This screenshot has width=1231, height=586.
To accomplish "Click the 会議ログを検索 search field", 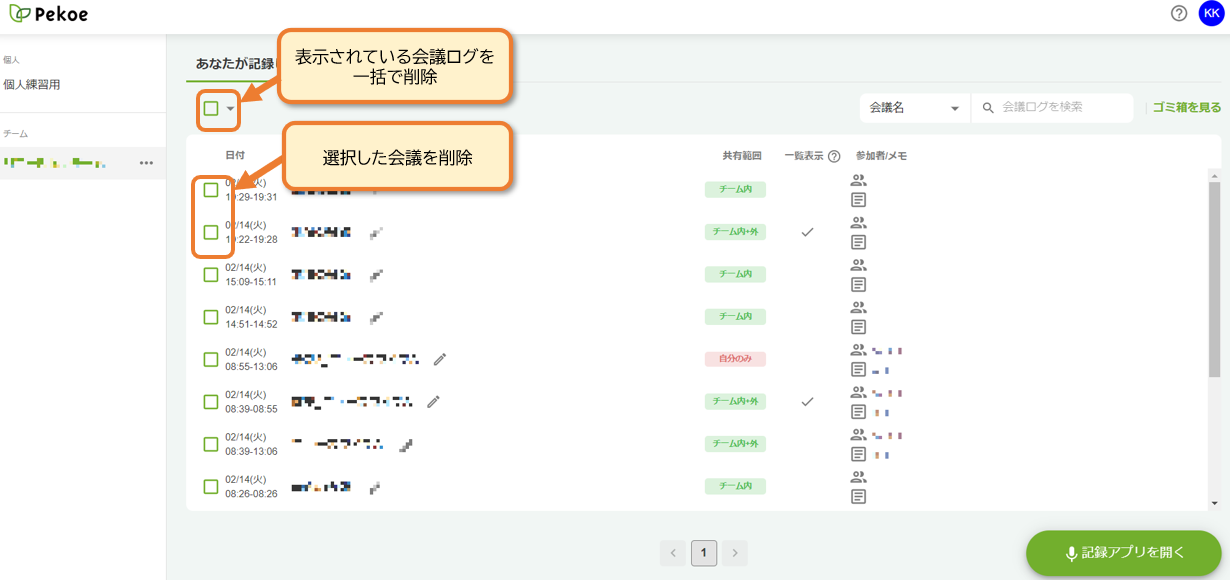I will [x=1052, y=108].
